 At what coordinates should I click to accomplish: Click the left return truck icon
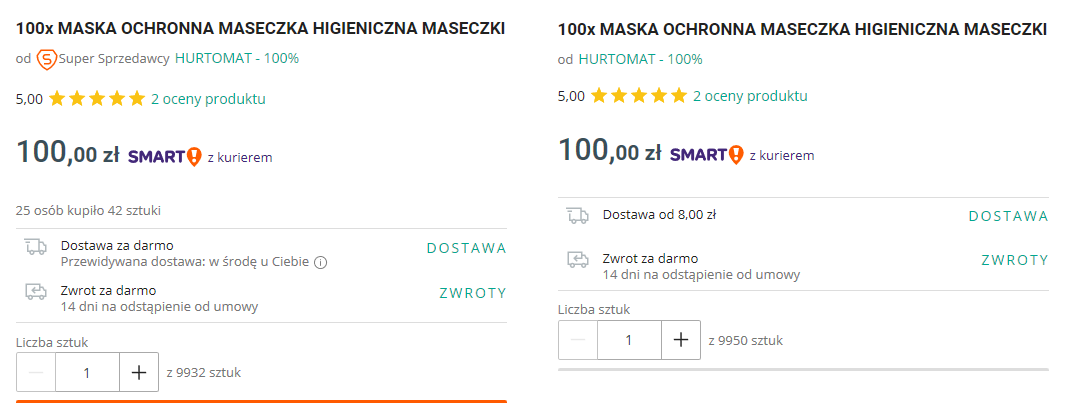(36, 292)
